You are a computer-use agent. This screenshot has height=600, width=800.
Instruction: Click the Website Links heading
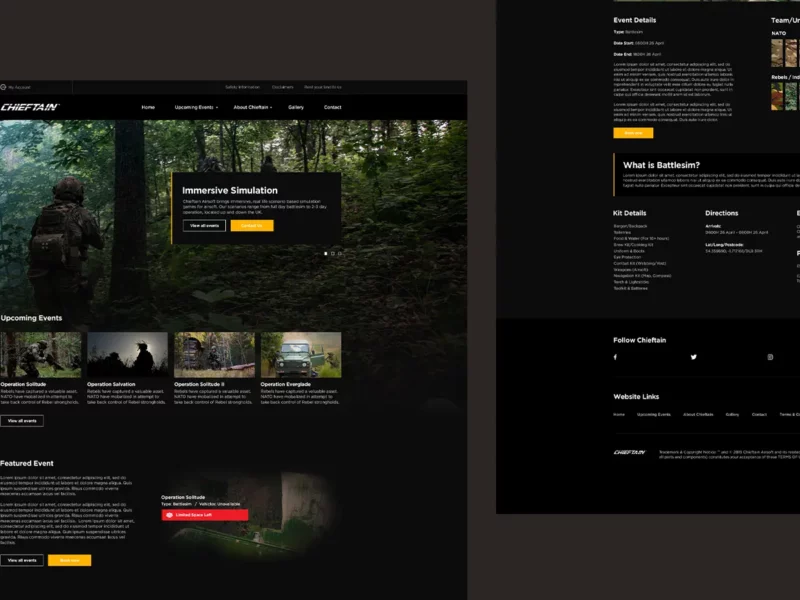pos(636,397)
